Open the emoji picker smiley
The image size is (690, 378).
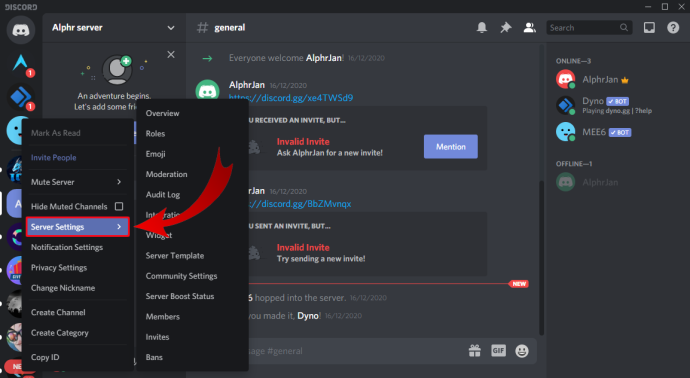pos(522,351)
